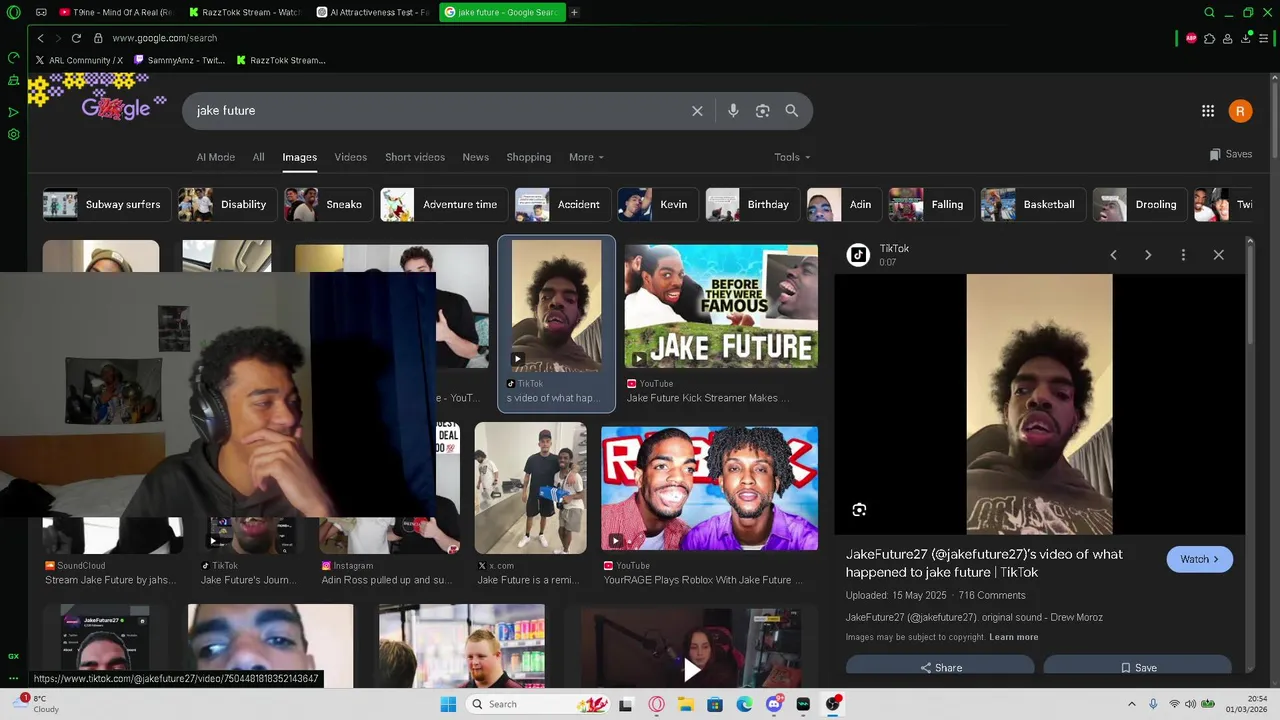Image resolution: width=1280 pixels, height=720 pixels.
Task: Filter by Basketball chip
Action: point(1032,204)
